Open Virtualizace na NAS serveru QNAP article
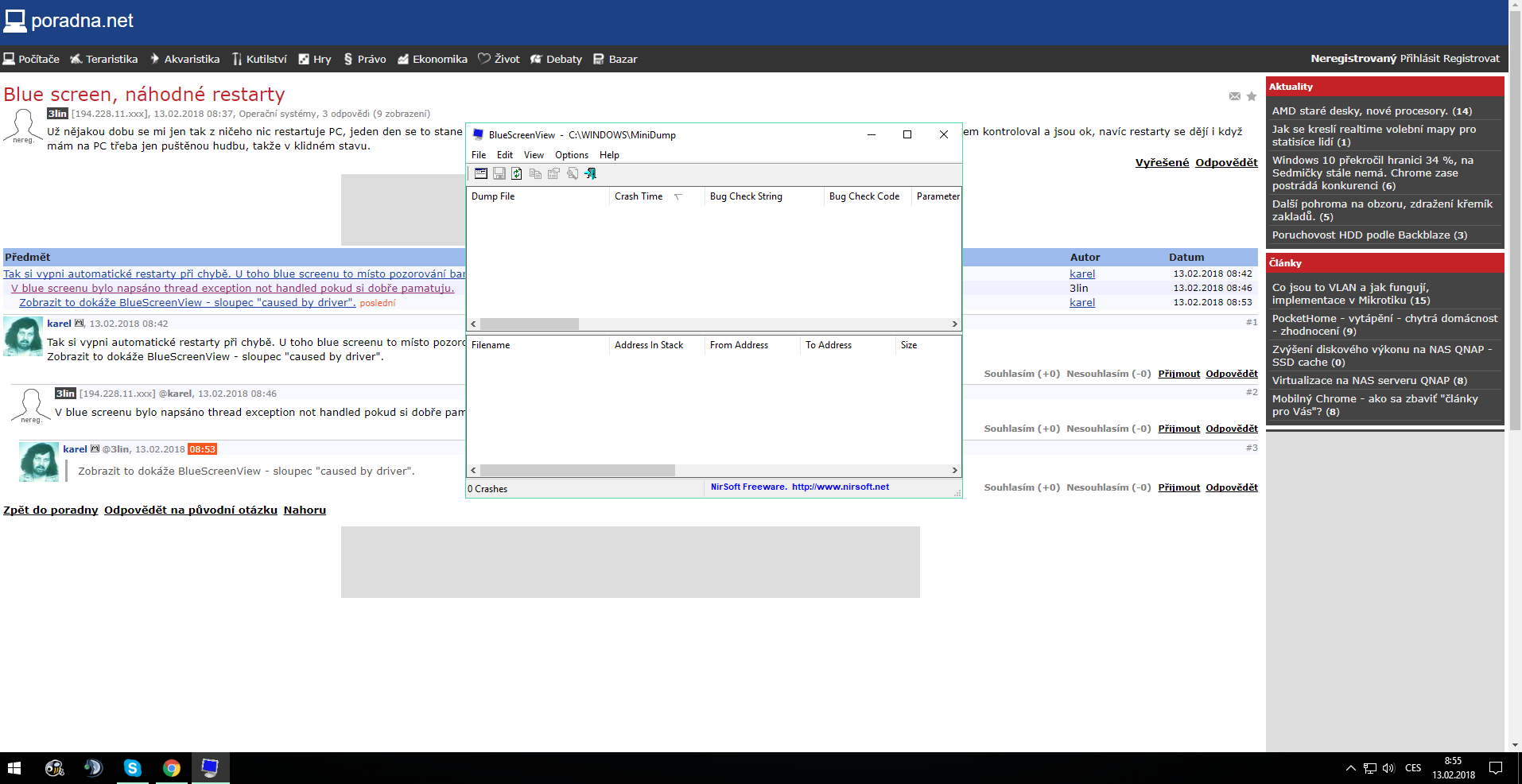This screenshot has width=1522, height=784. click(x=1369, y=381)
